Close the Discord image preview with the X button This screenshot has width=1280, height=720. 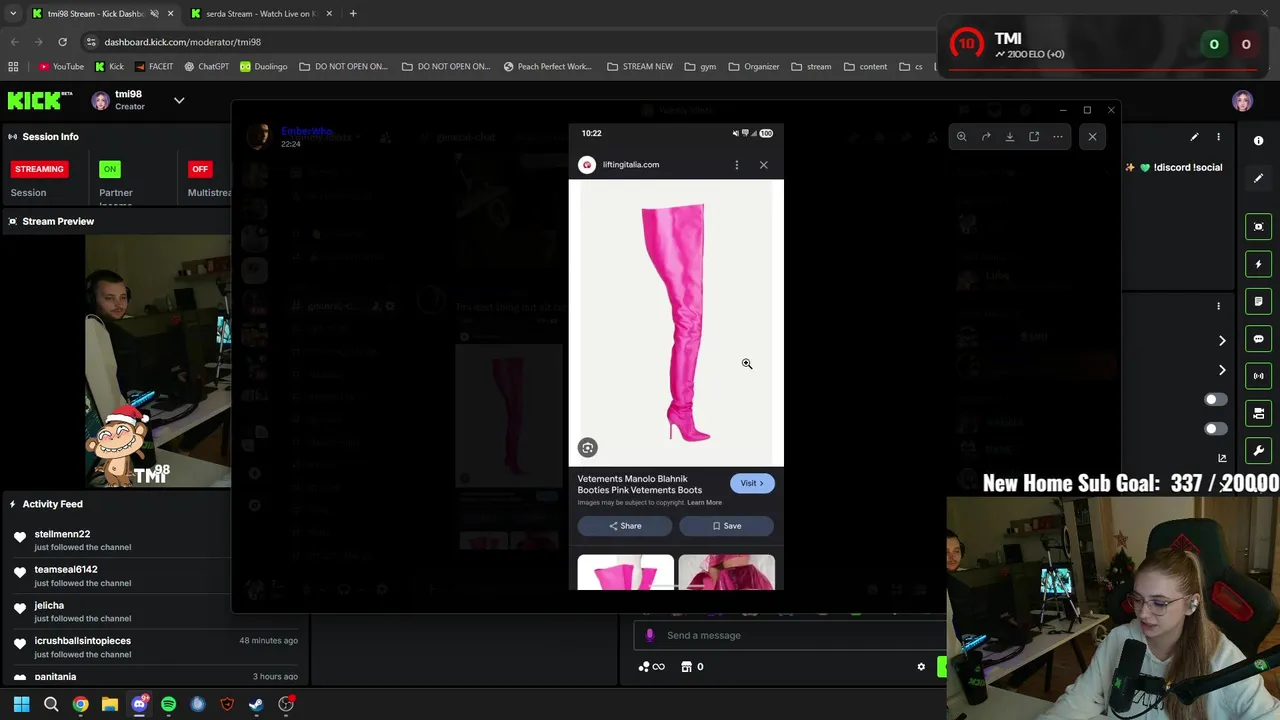tap(1092, 137)
